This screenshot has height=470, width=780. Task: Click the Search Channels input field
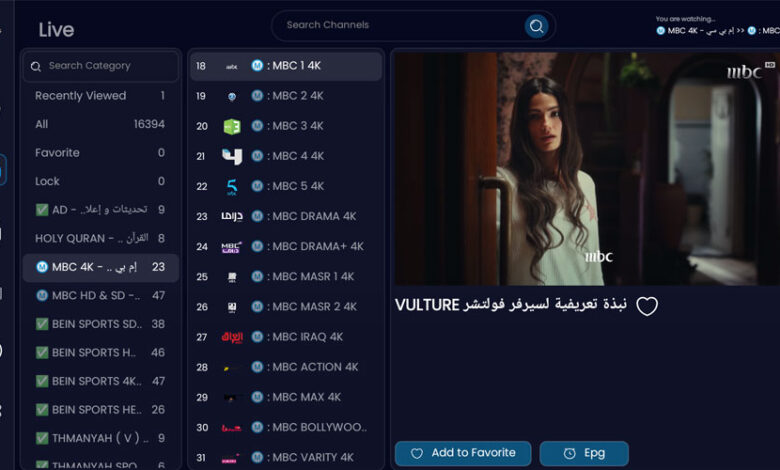click(x=400, y=26)
